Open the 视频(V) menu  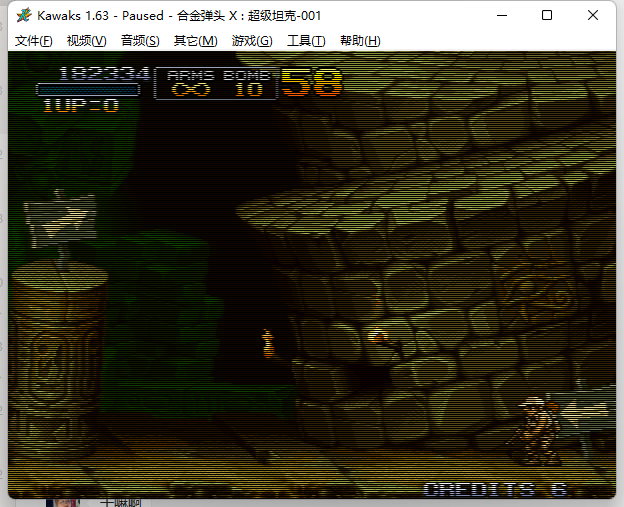pos(86,41)
